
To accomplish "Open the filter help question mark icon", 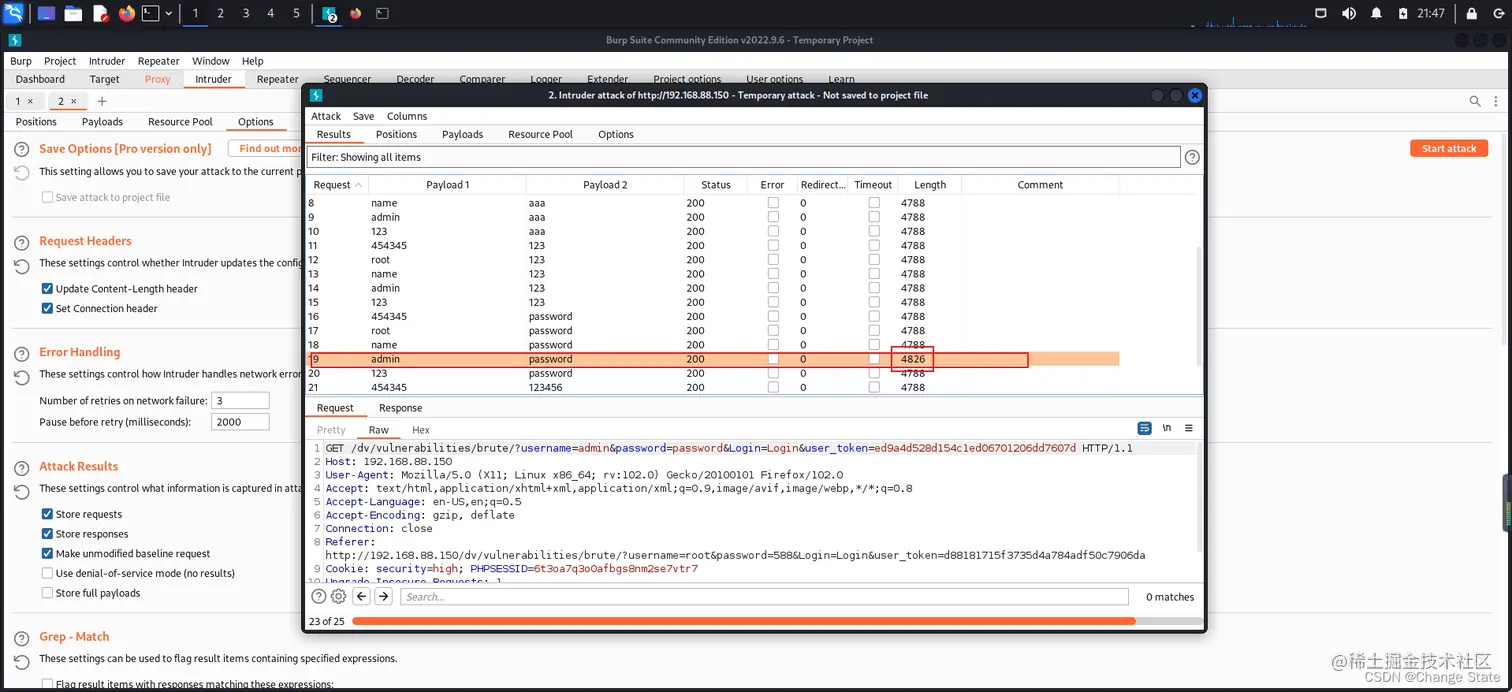I will [x=1192, y=157].
